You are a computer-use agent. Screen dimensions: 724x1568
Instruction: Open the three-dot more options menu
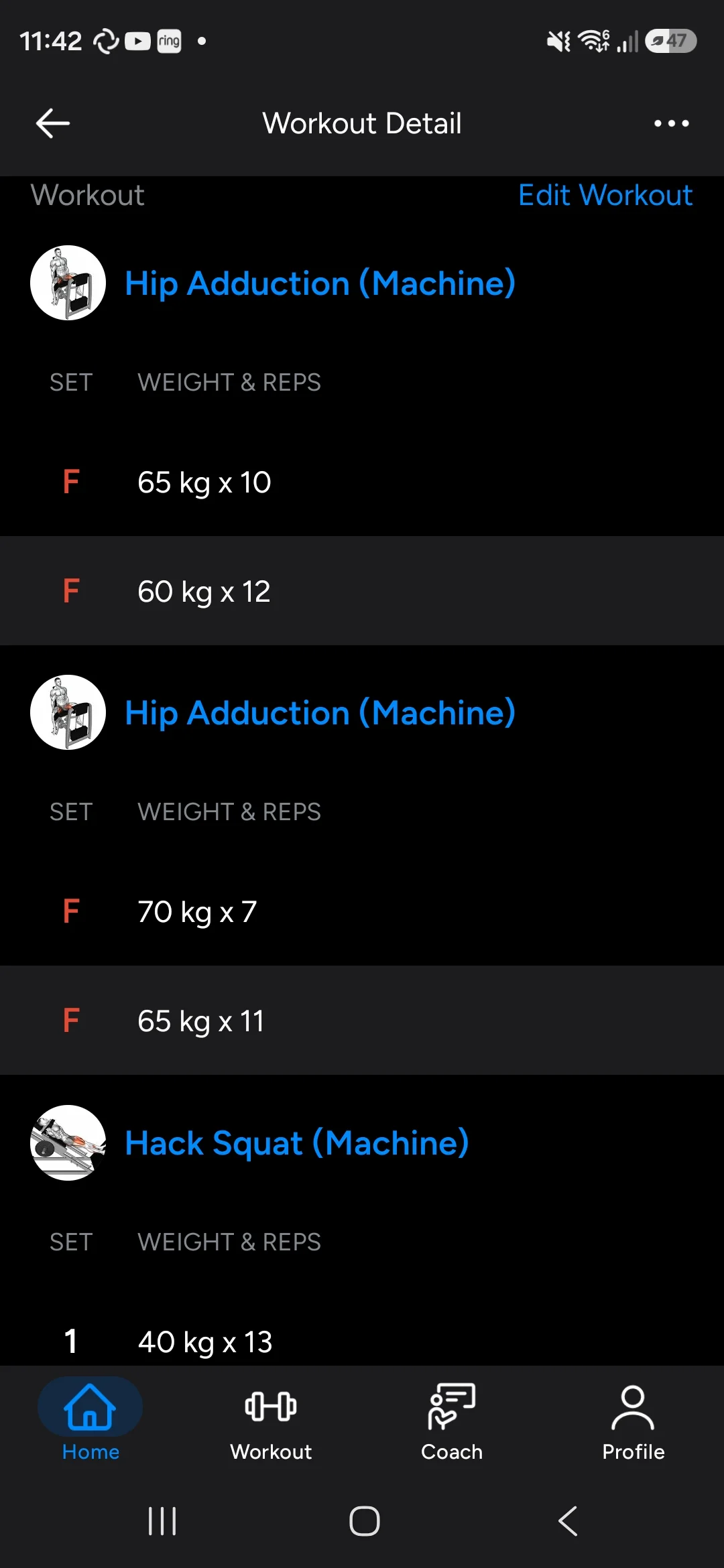[x=671, y=123]
